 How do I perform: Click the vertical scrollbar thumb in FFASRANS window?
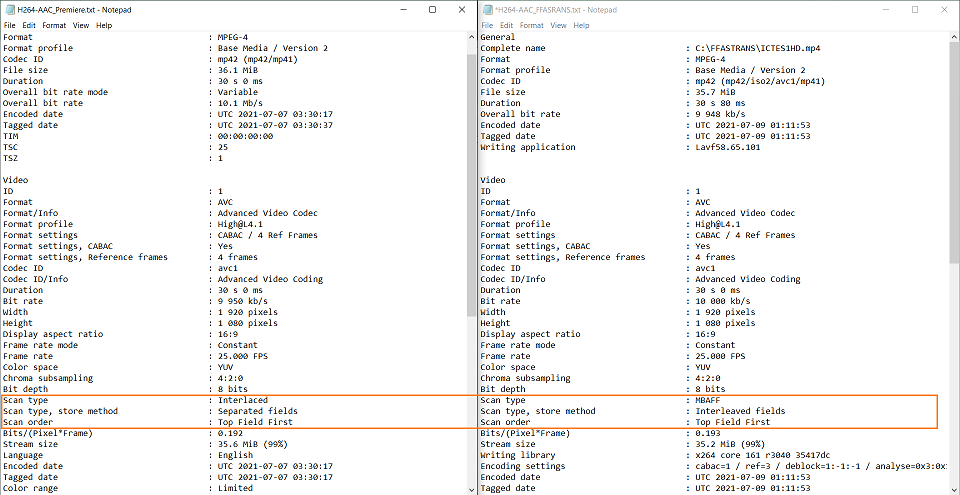[954, 153]
